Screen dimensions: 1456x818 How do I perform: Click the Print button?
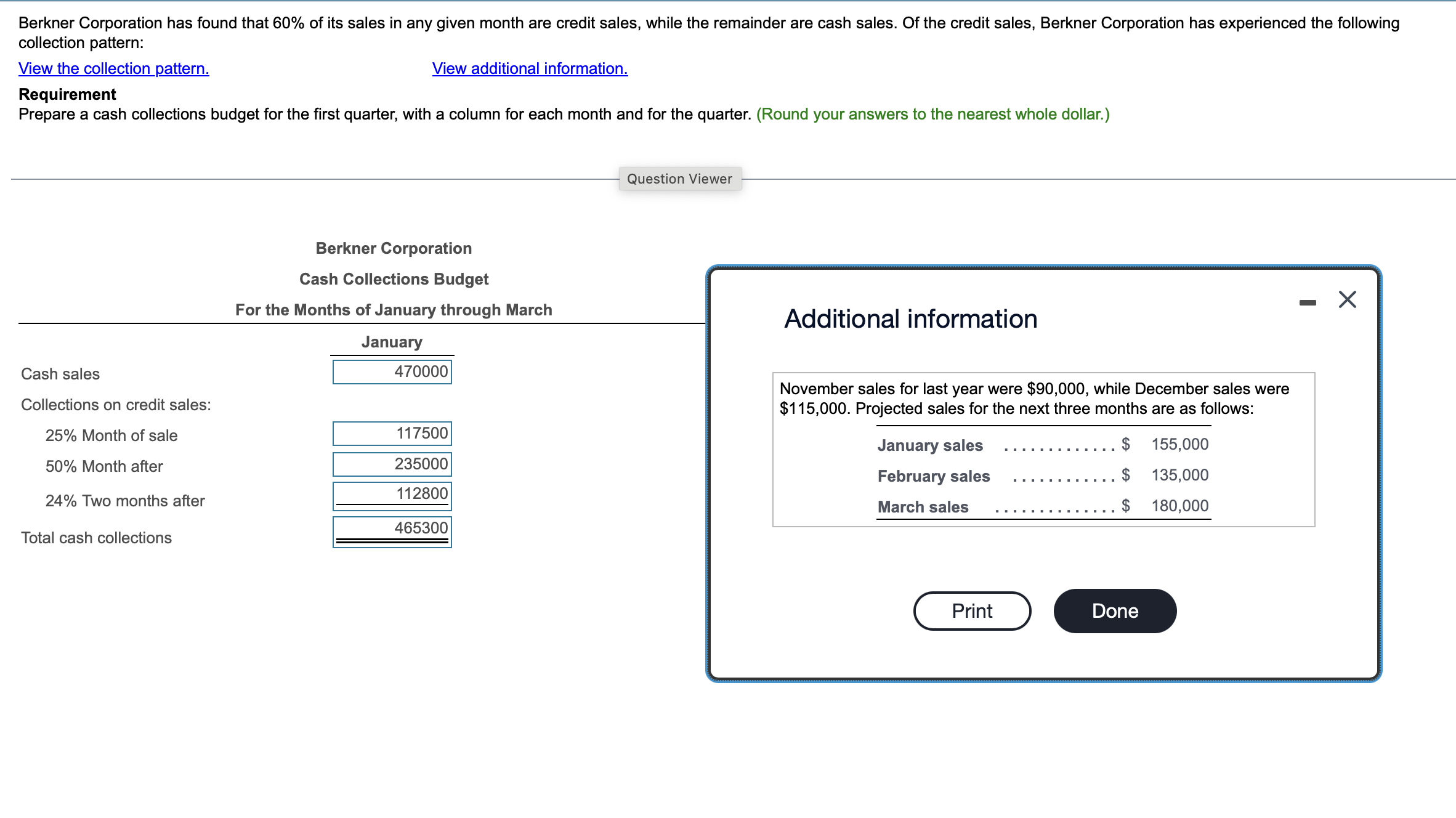click(x=972, y=611)
